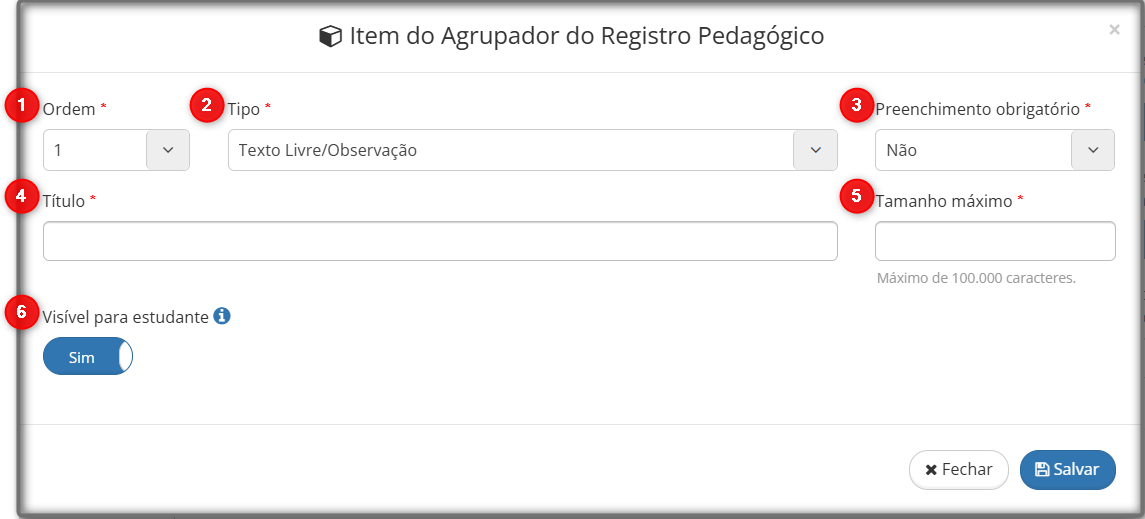Click the cube icon in the dialog title
Image resolution: width=1145 pixels, height=519 pixels.
(x=330, y=37)
